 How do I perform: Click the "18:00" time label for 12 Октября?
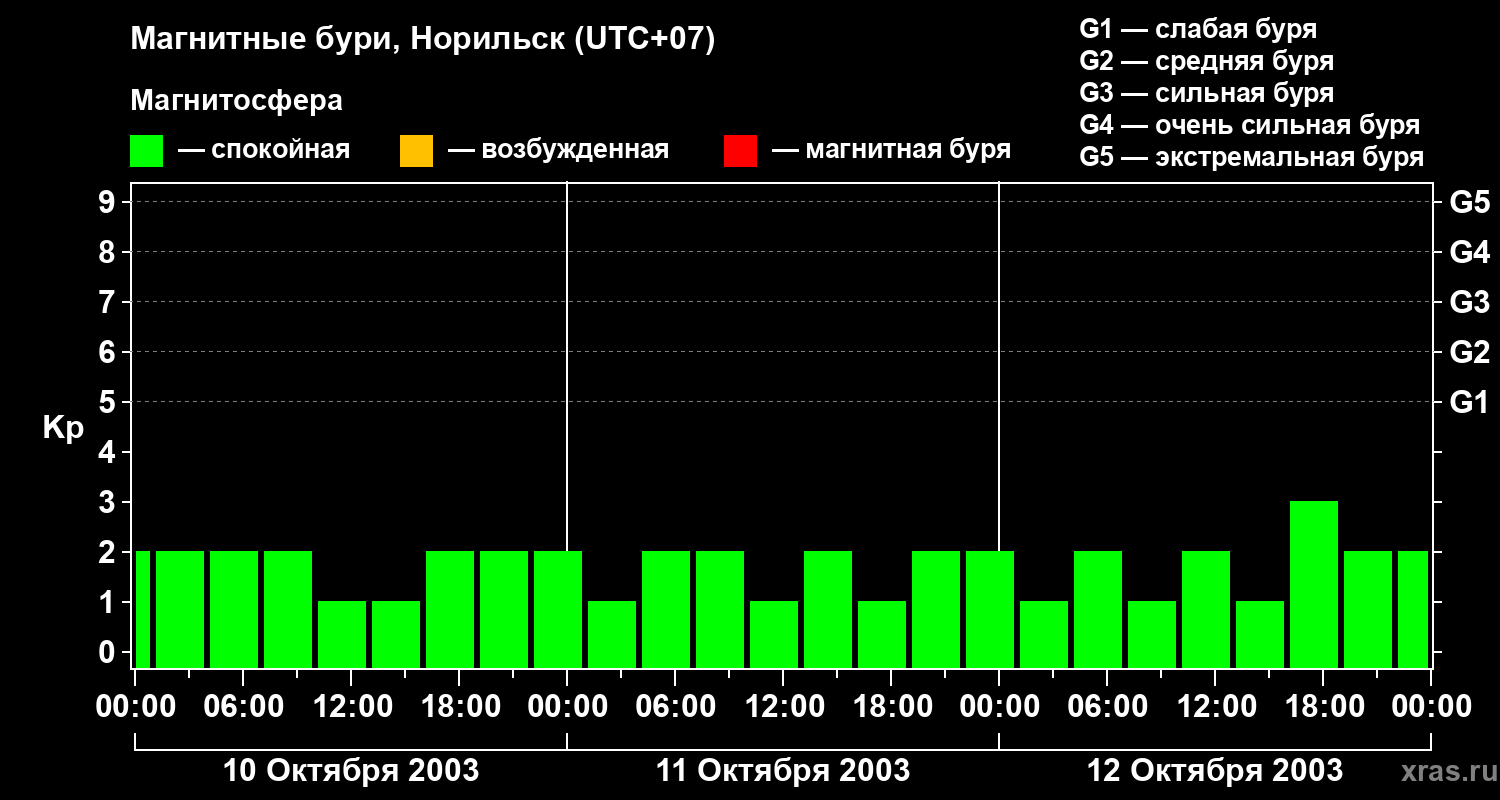[1323, 707]
